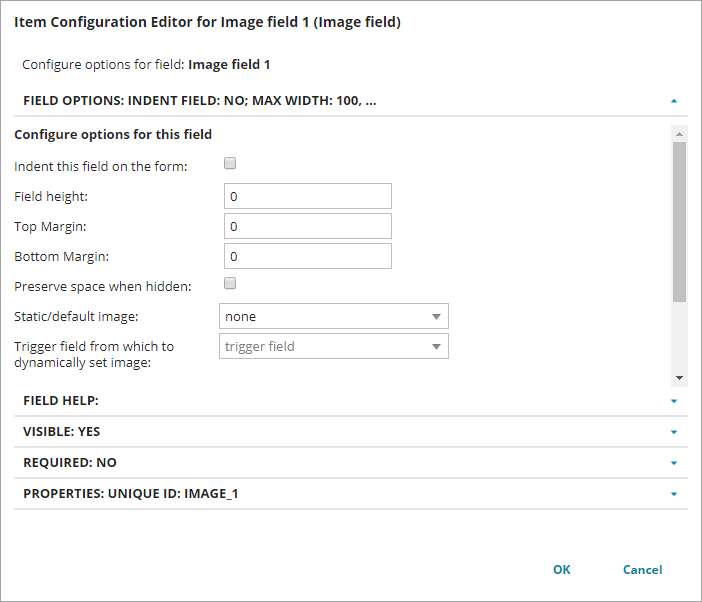
Task: Click the Bottom Margin input field
Action: click(308, 256)
